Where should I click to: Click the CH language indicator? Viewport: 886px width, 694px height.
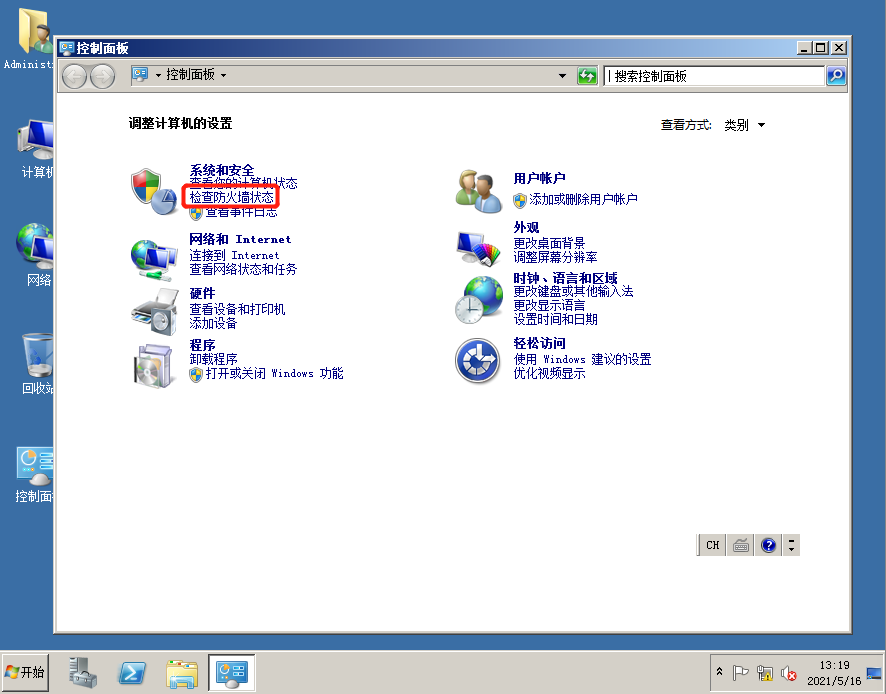click(x=711, y=544)
